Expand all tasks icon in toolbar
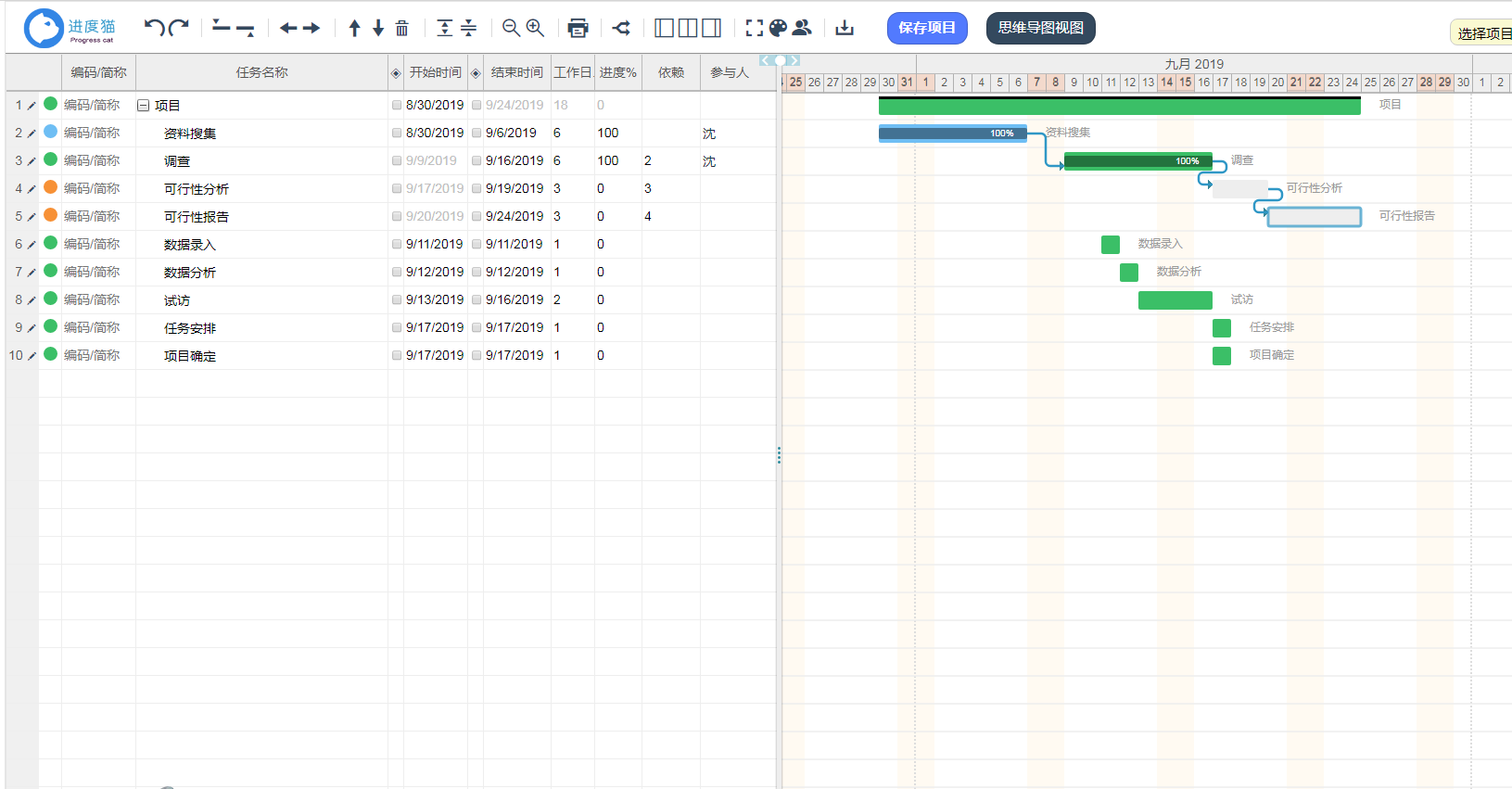The image size is (1512, 789). tap(445, 28)
